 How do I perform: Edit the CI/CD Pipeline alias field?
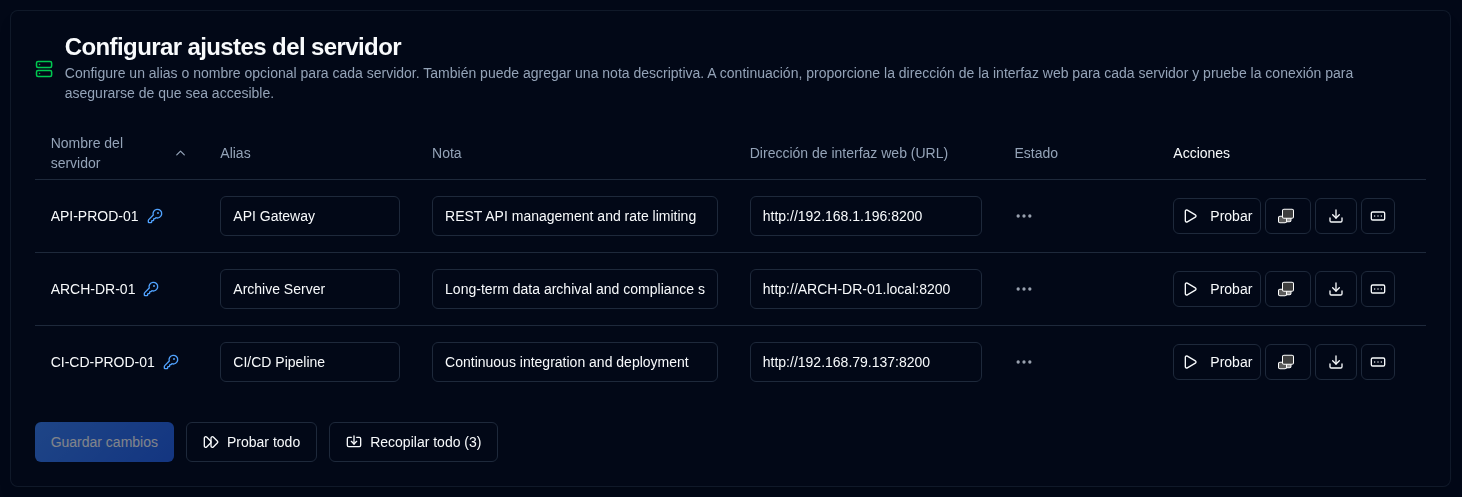[310, 362]
